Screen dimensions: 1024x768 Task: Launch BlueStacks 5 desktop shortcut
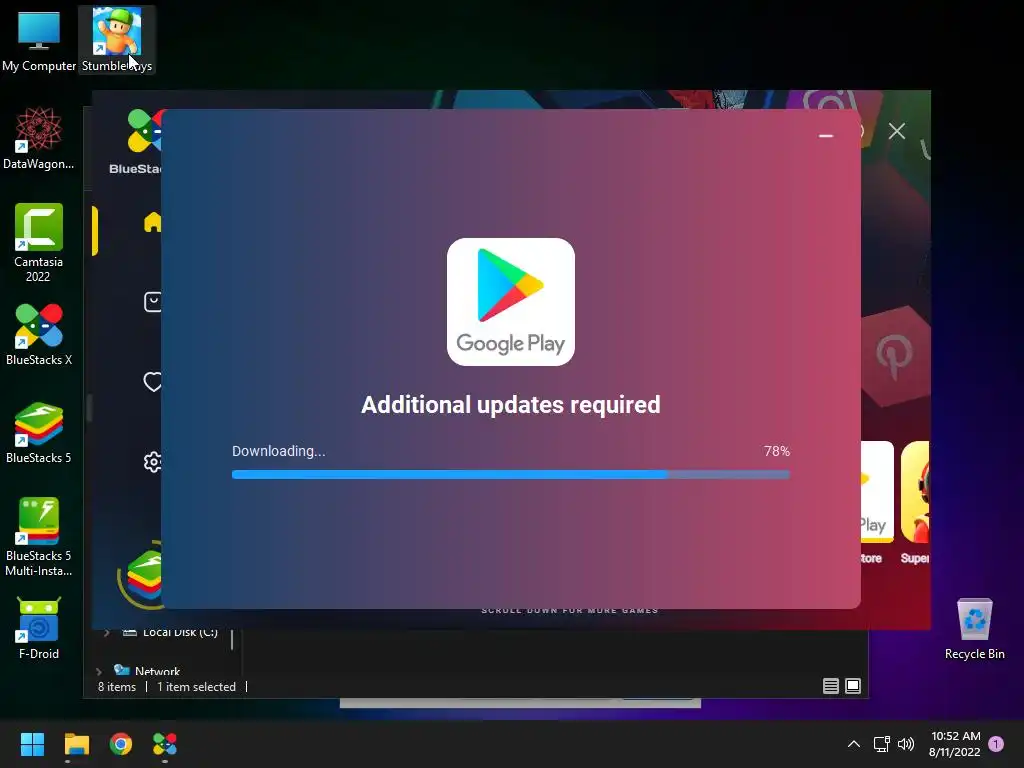coord(39,432)
